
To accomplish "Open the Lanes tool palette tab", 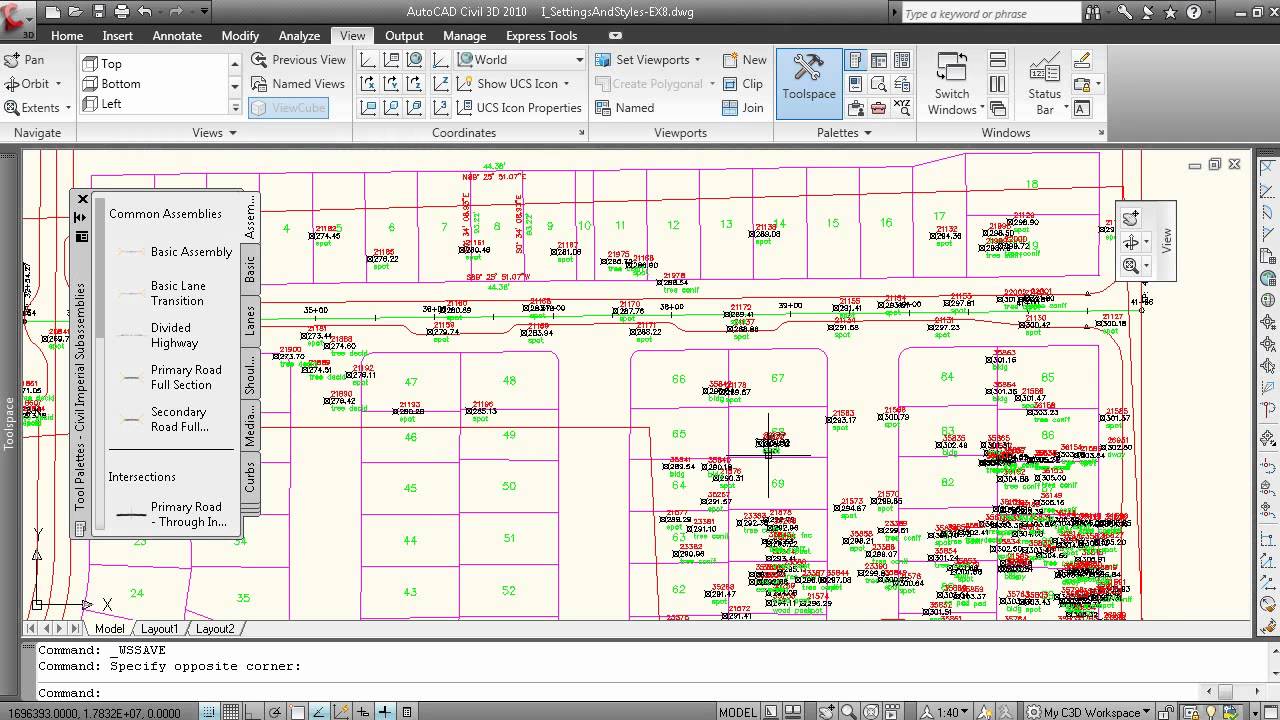I will (x=250, y=320).
